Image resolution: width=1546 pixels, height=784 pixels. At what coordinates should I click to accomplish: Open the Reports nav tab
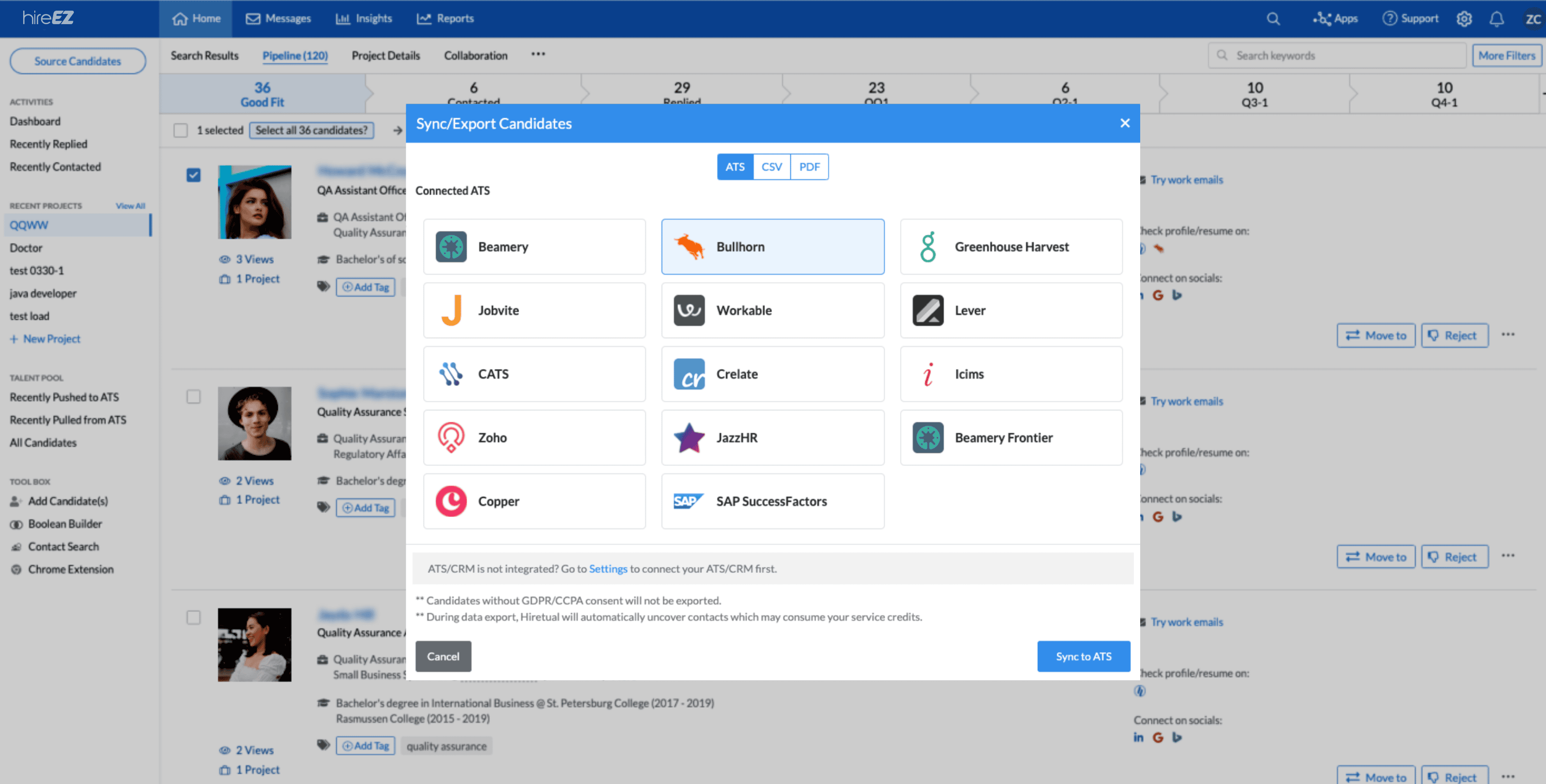click(x=444, y=18)
